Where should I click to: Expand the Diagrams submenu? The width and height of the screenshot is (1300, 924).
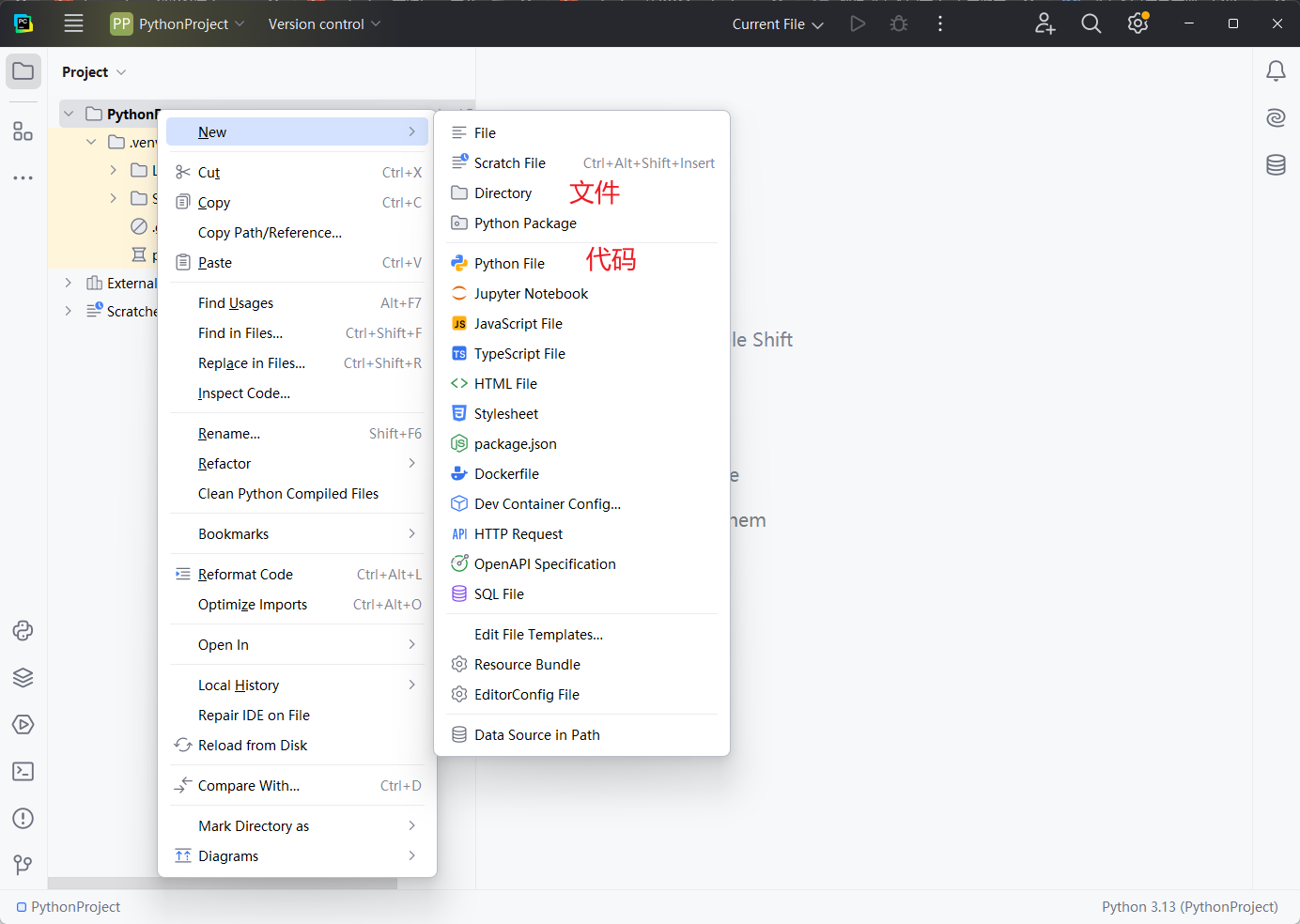[297, 856]
